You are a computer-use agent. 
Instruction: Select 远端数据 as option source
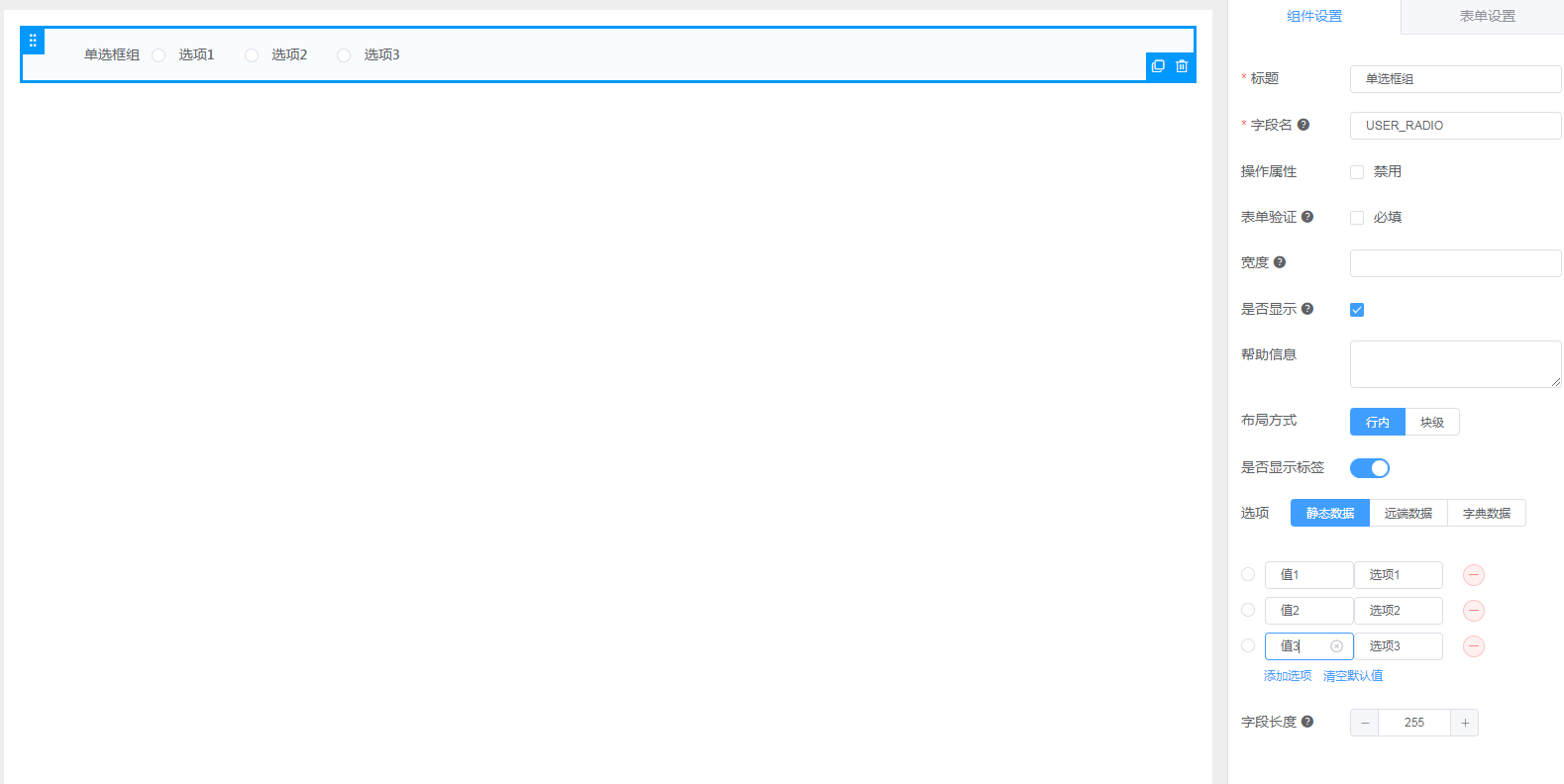pyautogui.click(x=1408, y=514)
